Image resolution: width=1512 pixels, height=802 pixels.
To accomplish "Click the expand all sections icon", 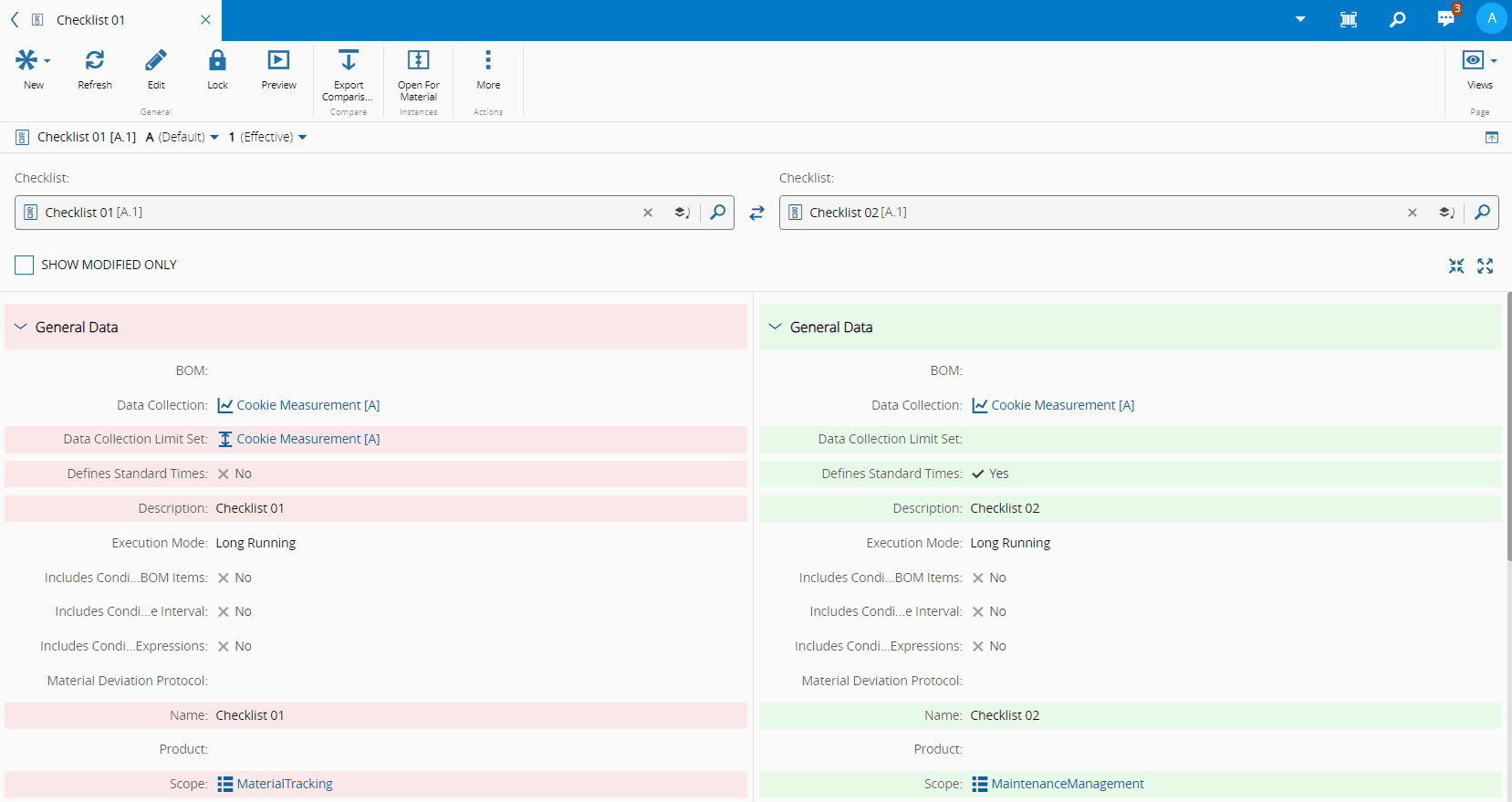I will coord(1486,266).
